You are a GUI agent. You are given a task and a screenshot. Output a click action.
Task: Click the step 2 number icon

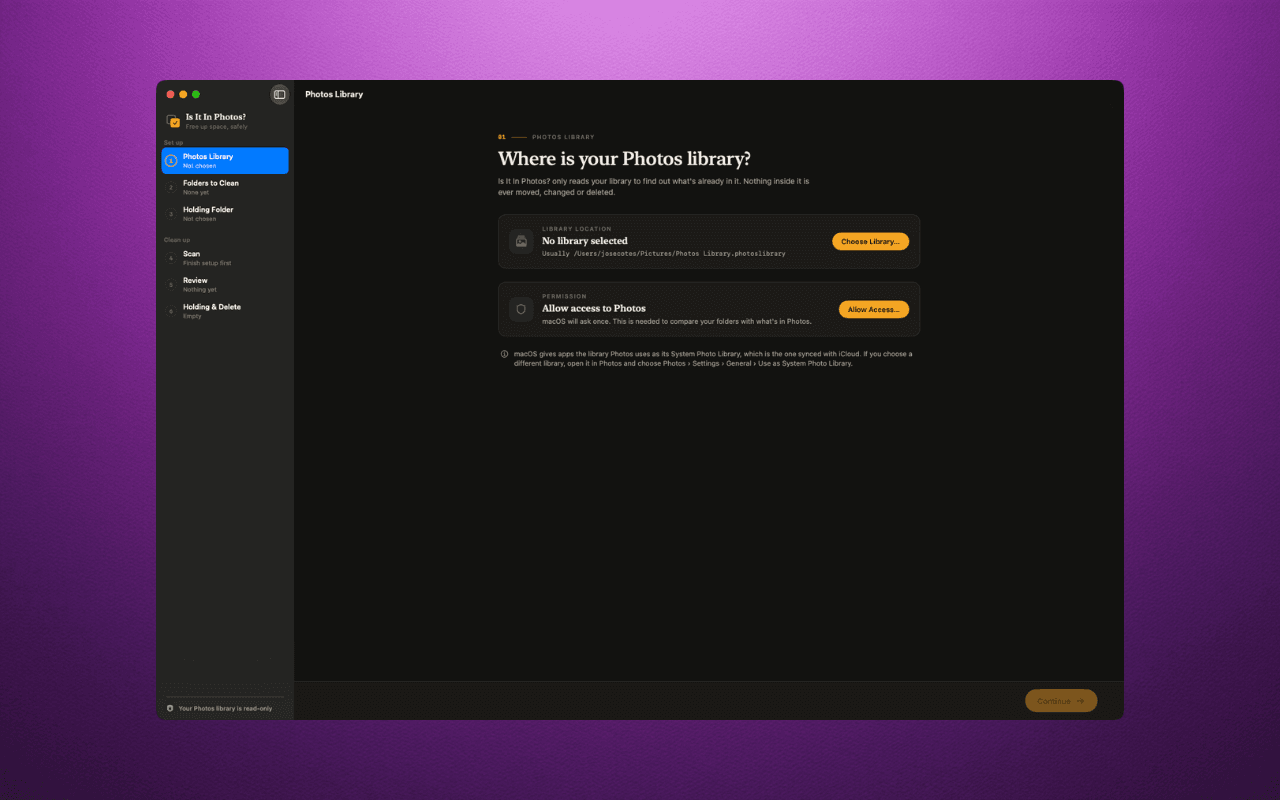tap(171, 187)
